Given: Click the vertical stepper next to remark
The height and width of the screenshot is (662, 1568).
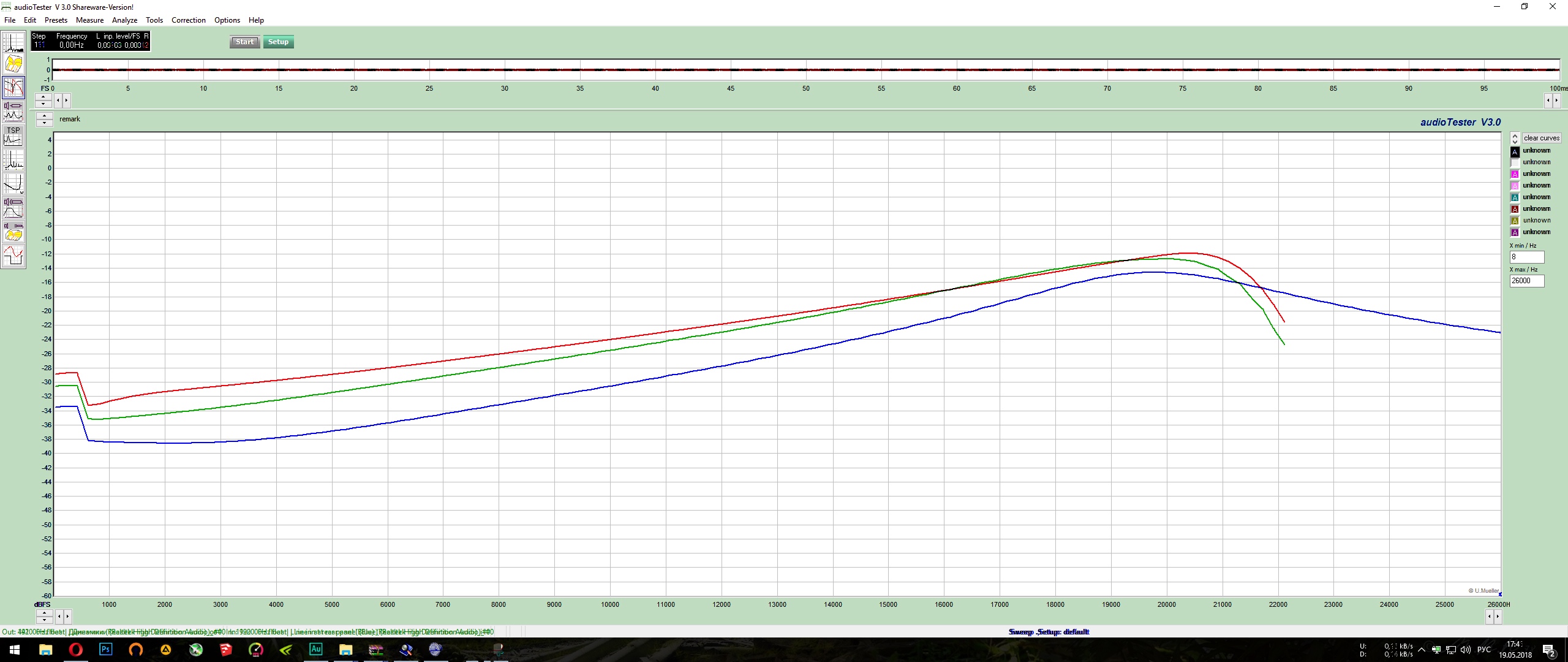Looking at the screenshot, I should 44,120.
